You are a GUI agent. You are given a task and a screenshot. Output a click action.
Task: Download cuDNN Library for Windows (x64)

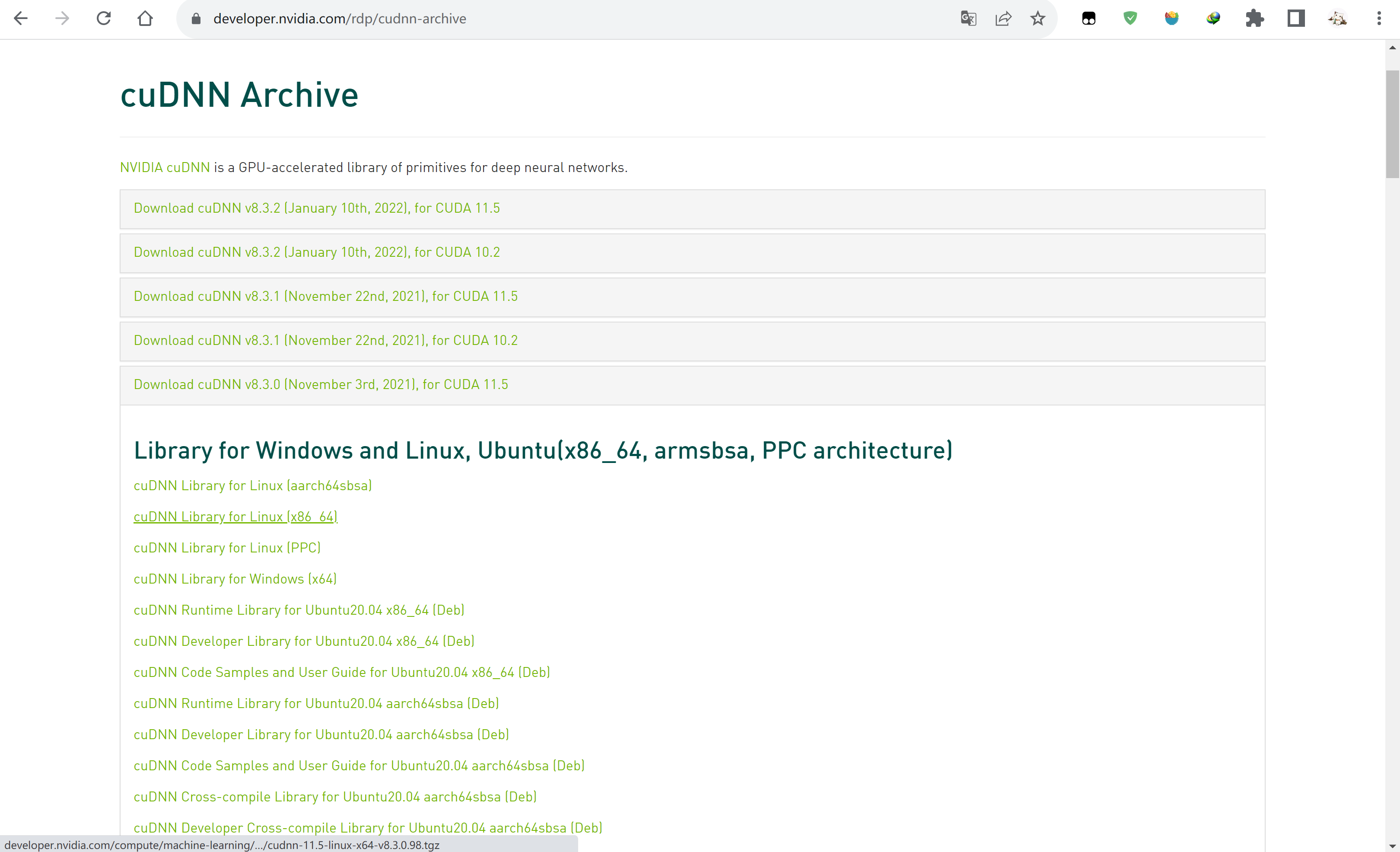pyautogui.click(x=235, y=579)
